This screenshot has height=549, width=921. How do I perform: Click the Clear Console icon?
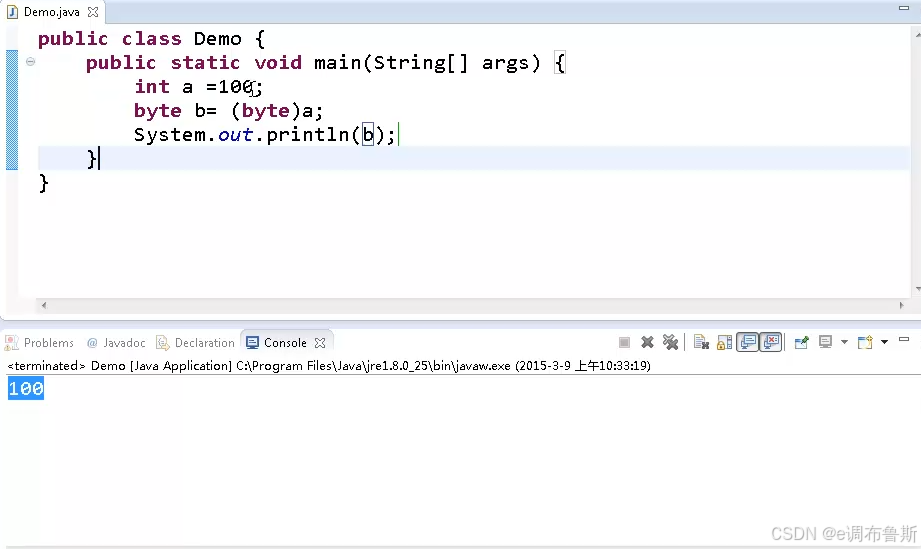tap(701, 342)
